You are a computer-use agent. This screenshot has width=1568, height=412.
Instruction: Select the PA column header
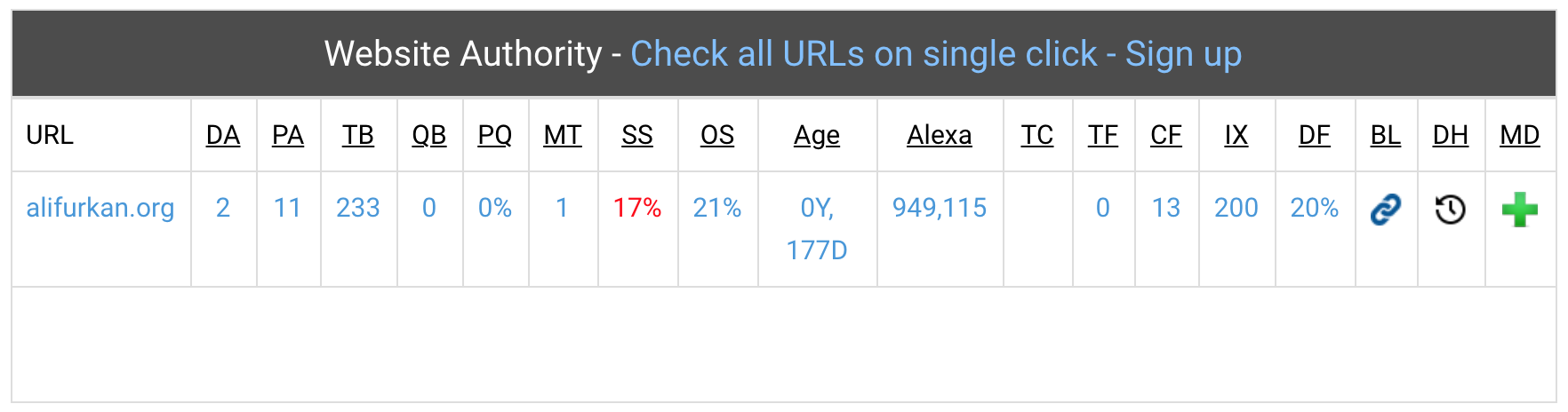click(288, 135)
